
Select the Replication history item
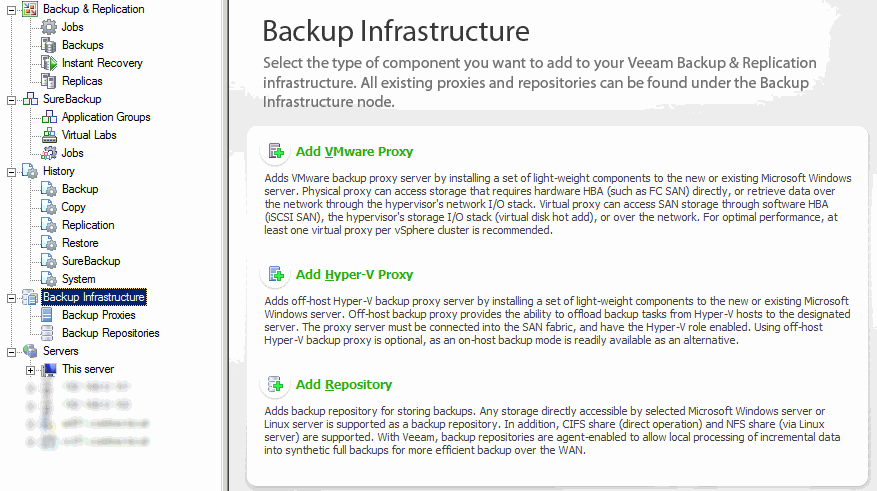[88, 225]
